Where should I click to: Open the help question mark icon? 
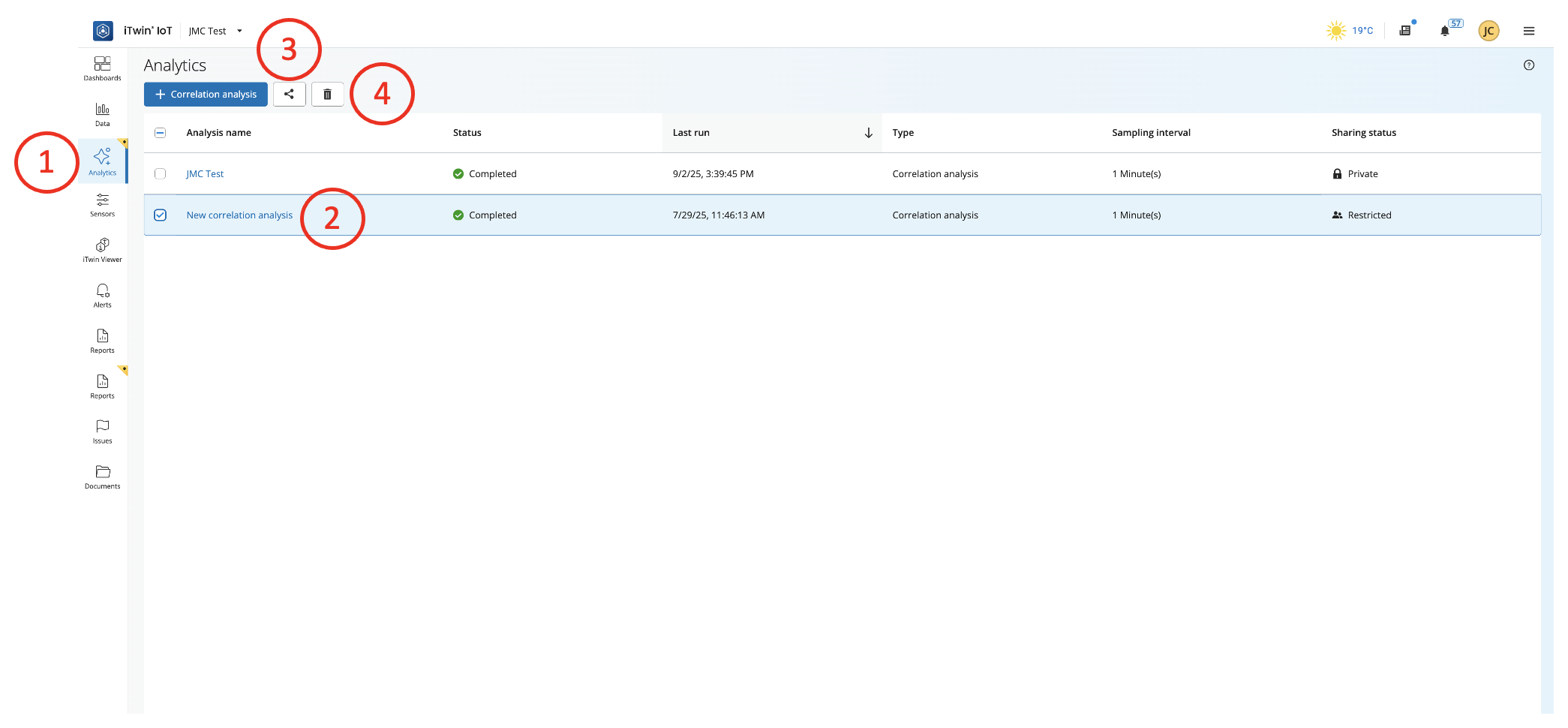1528,65
